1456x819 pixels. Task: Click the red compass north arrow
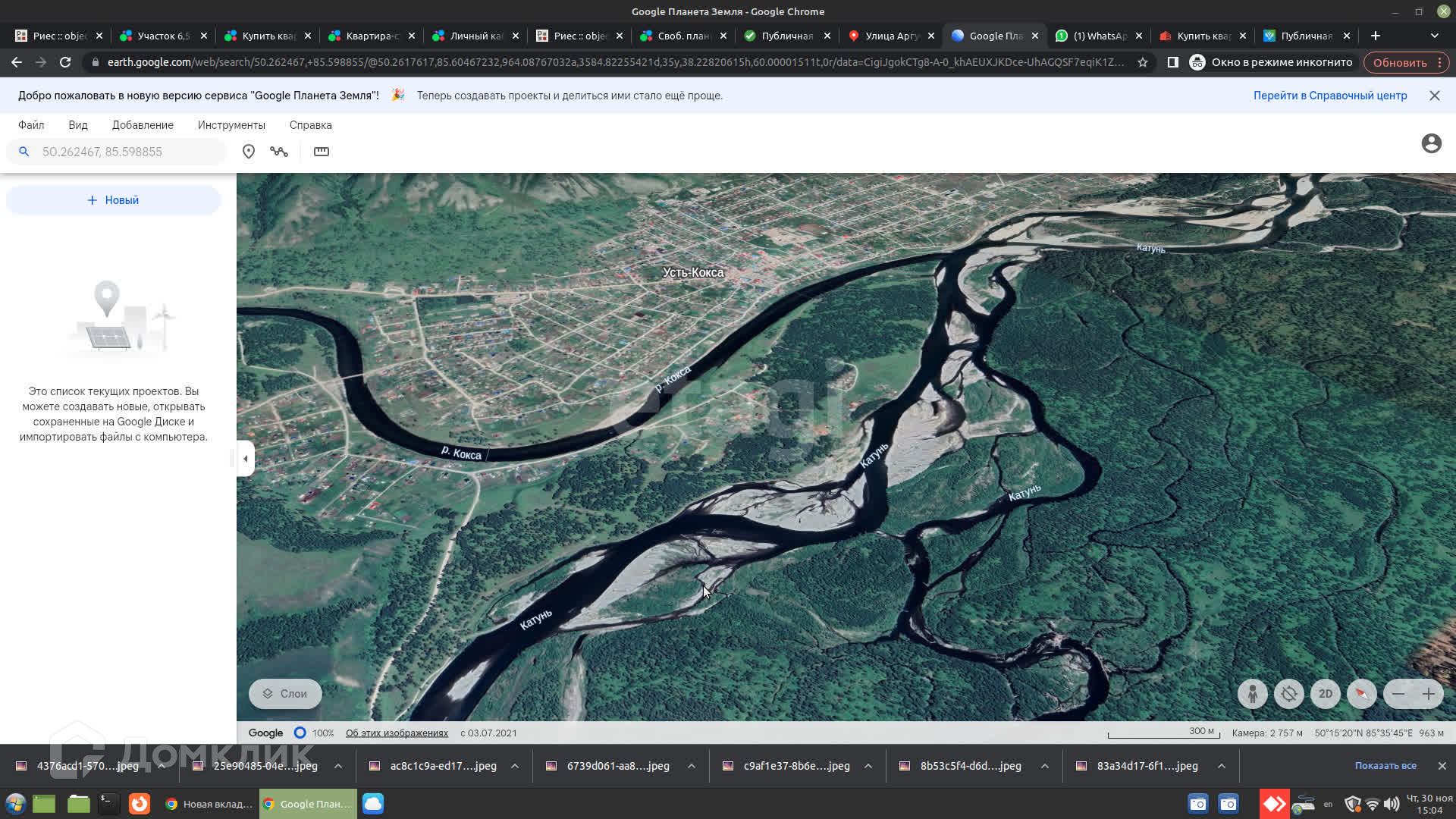coord(1361,694)
